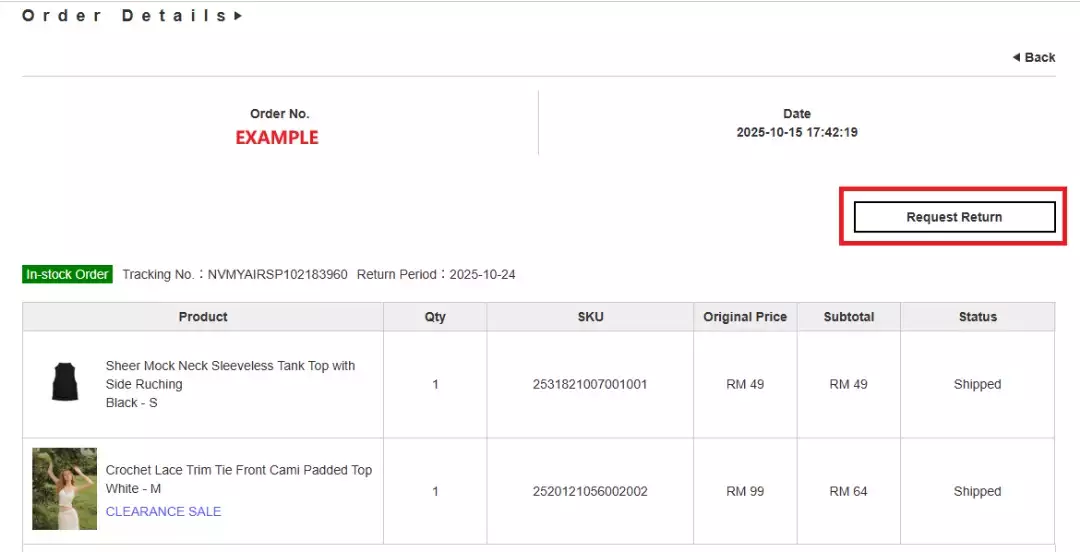This screenshot has height=552, width=1080.
Task: Open Crochet Lace Trim Cami product name
Action: 238,470
